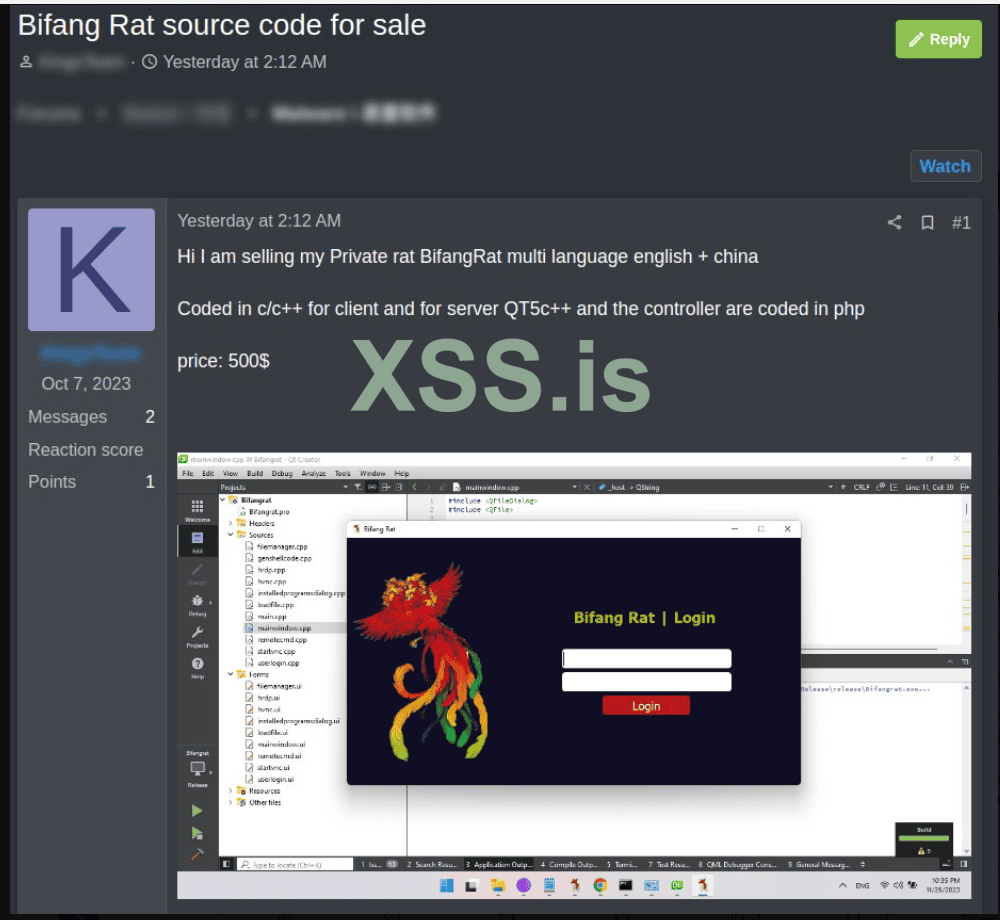Open the File menu in Qt Creator
The height and width of the screenshot is (920, 1000).
(188, 474)
